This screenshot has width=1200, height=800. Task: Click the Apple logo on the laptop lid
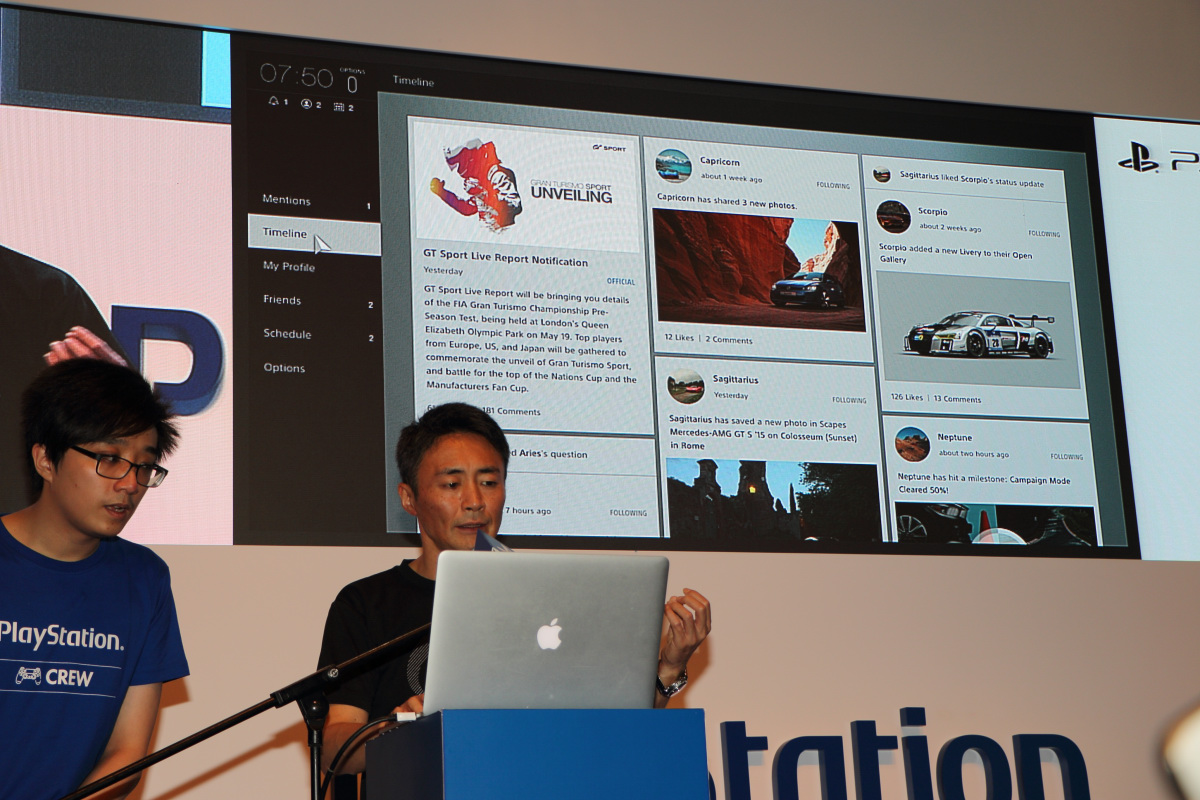click(549, 634)
